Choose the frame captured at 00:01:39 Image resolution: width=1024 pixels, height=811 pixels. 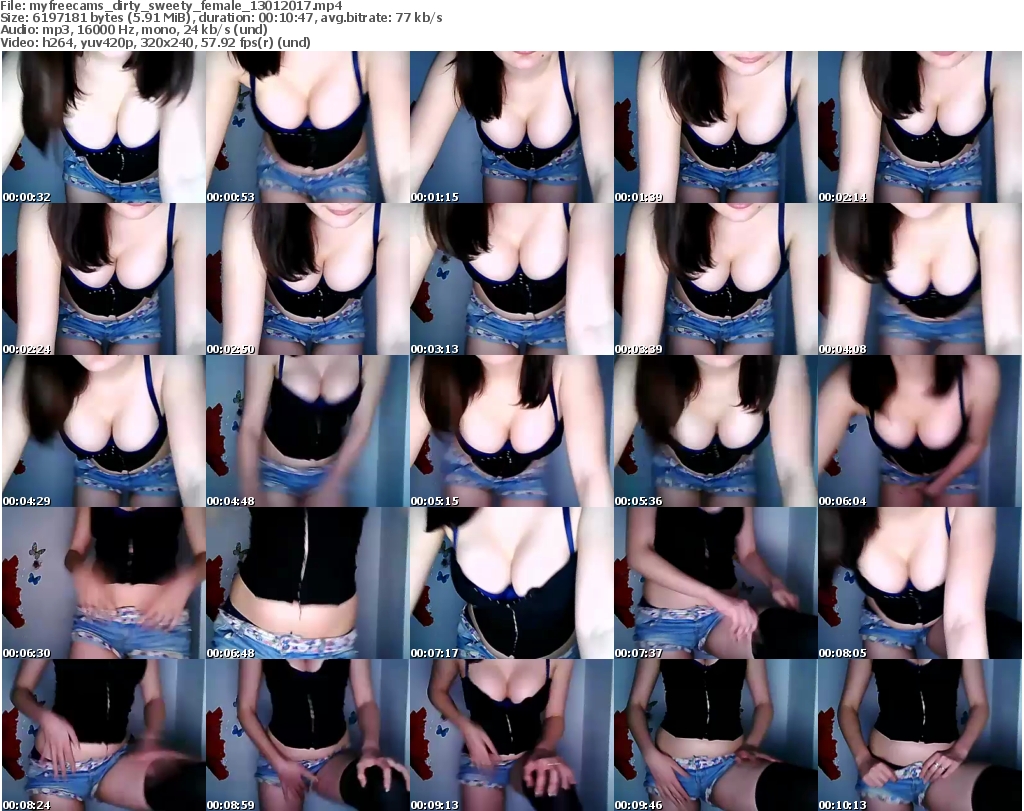(715, 127)
